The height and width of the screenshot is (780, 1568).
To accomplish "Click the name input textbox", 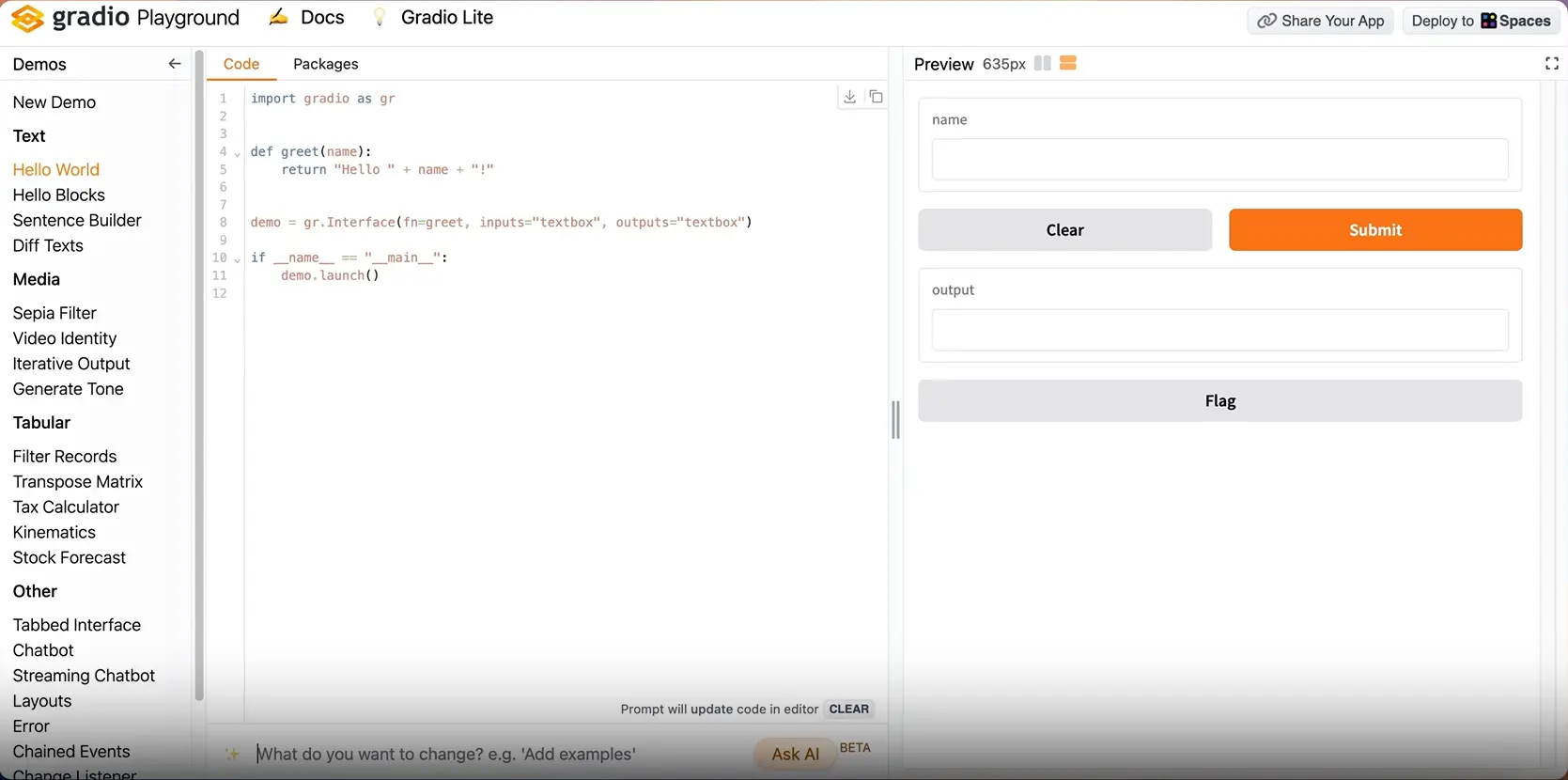I will [1219, 160].
